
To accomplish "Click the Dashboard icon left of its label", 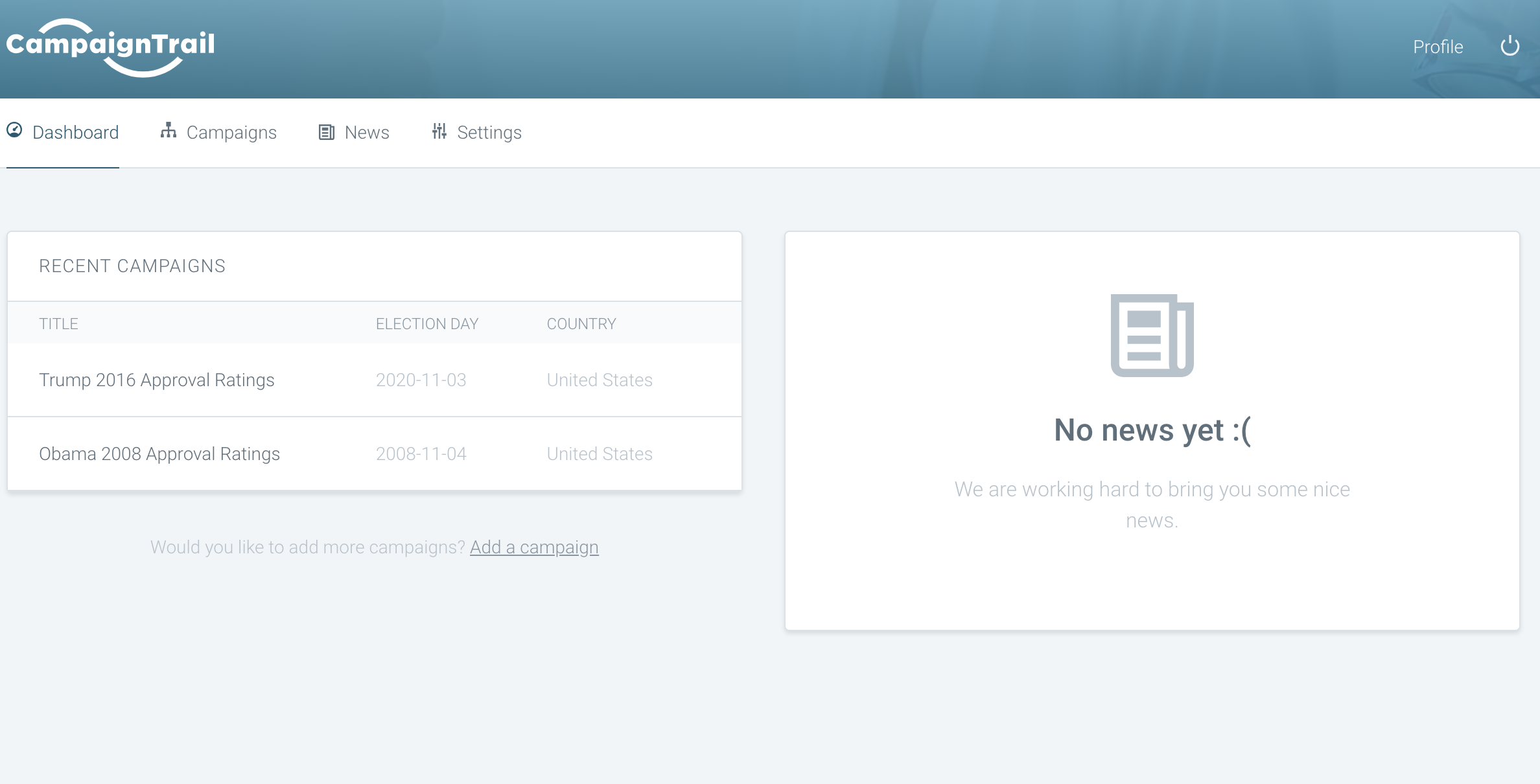I will pyautogui.click(x=16, y=131).
